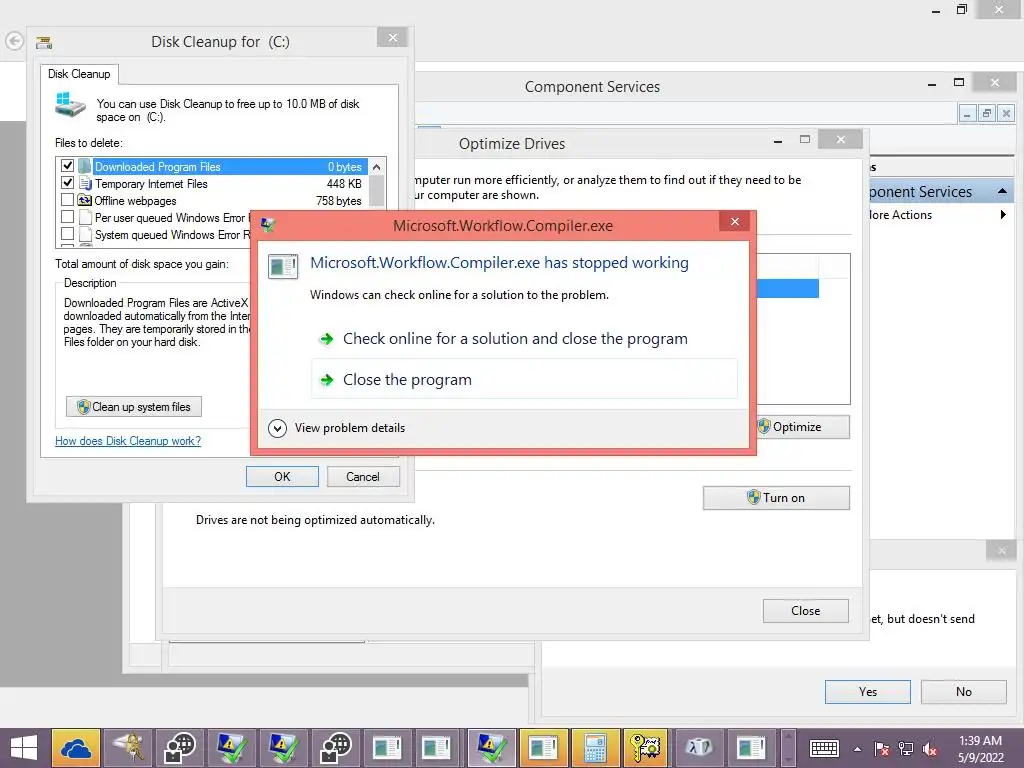Click the shield icon on Turn on button
Image resolution: width=1024 pixels, height=768 pixels.
click(754, 498)
